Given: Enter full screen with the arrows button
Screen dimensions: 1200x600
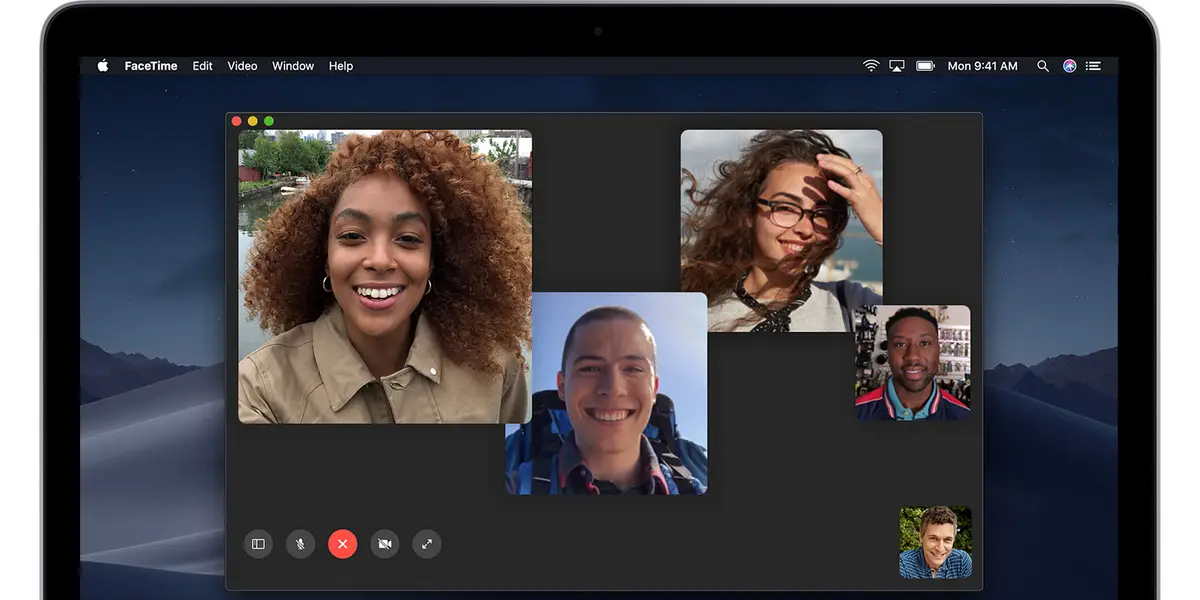Looking at the screenshot, I should [x=427, y=544].
